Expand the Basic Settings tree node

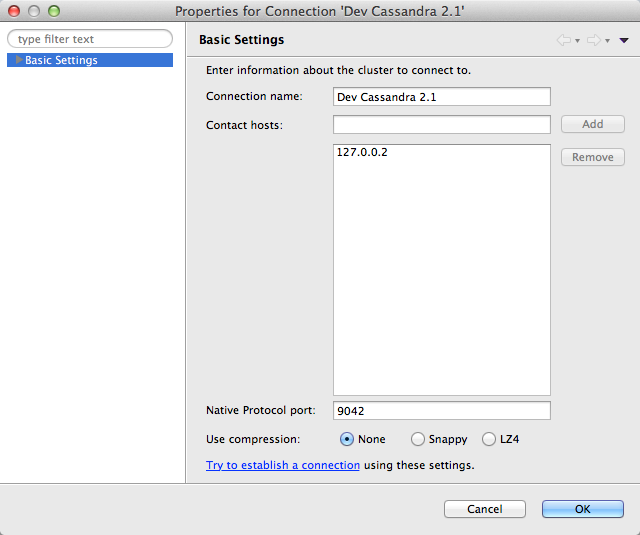click(19, 60)
